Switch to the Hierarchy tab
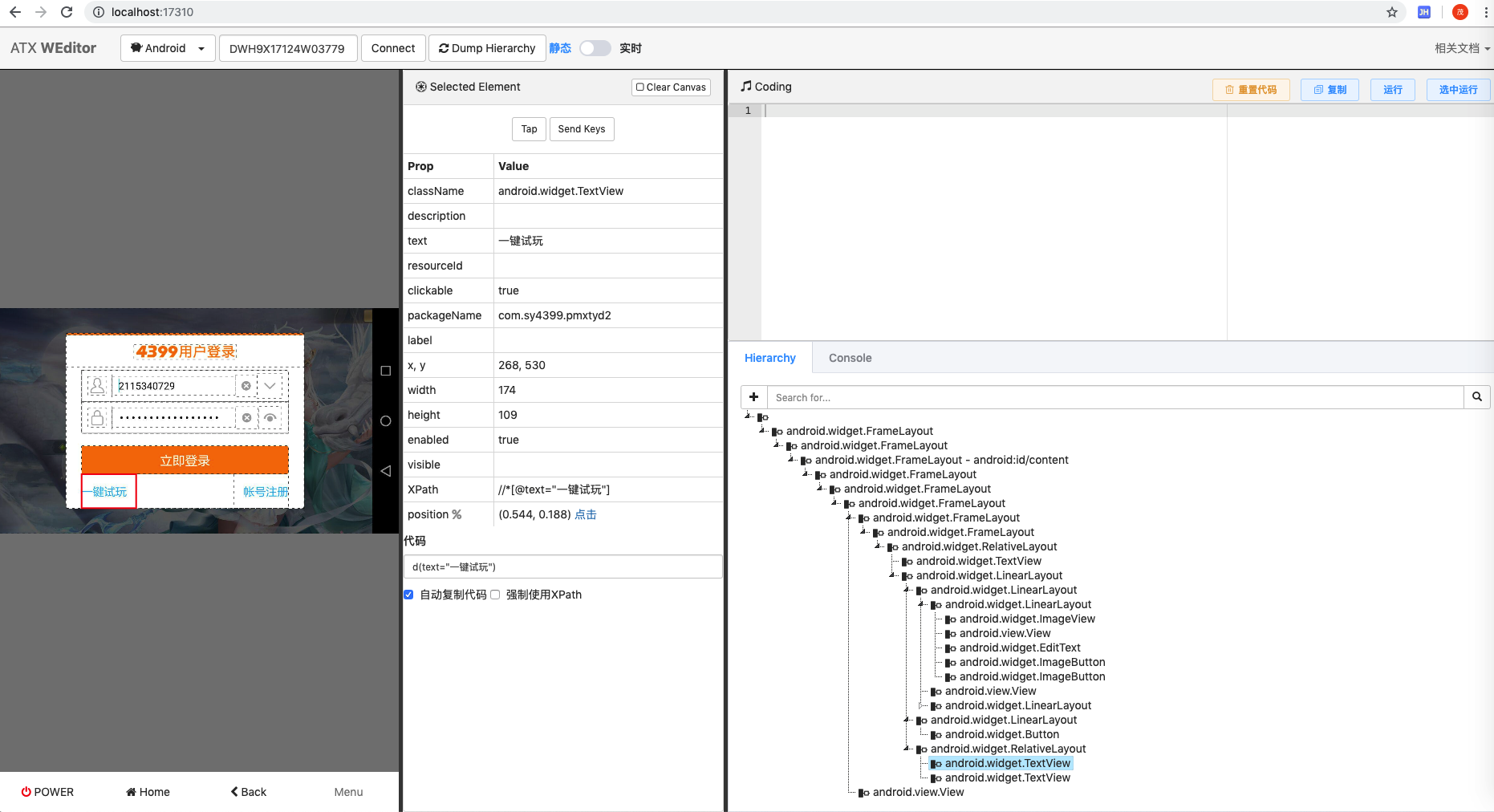1494x812 pixels. coord(770,358)
